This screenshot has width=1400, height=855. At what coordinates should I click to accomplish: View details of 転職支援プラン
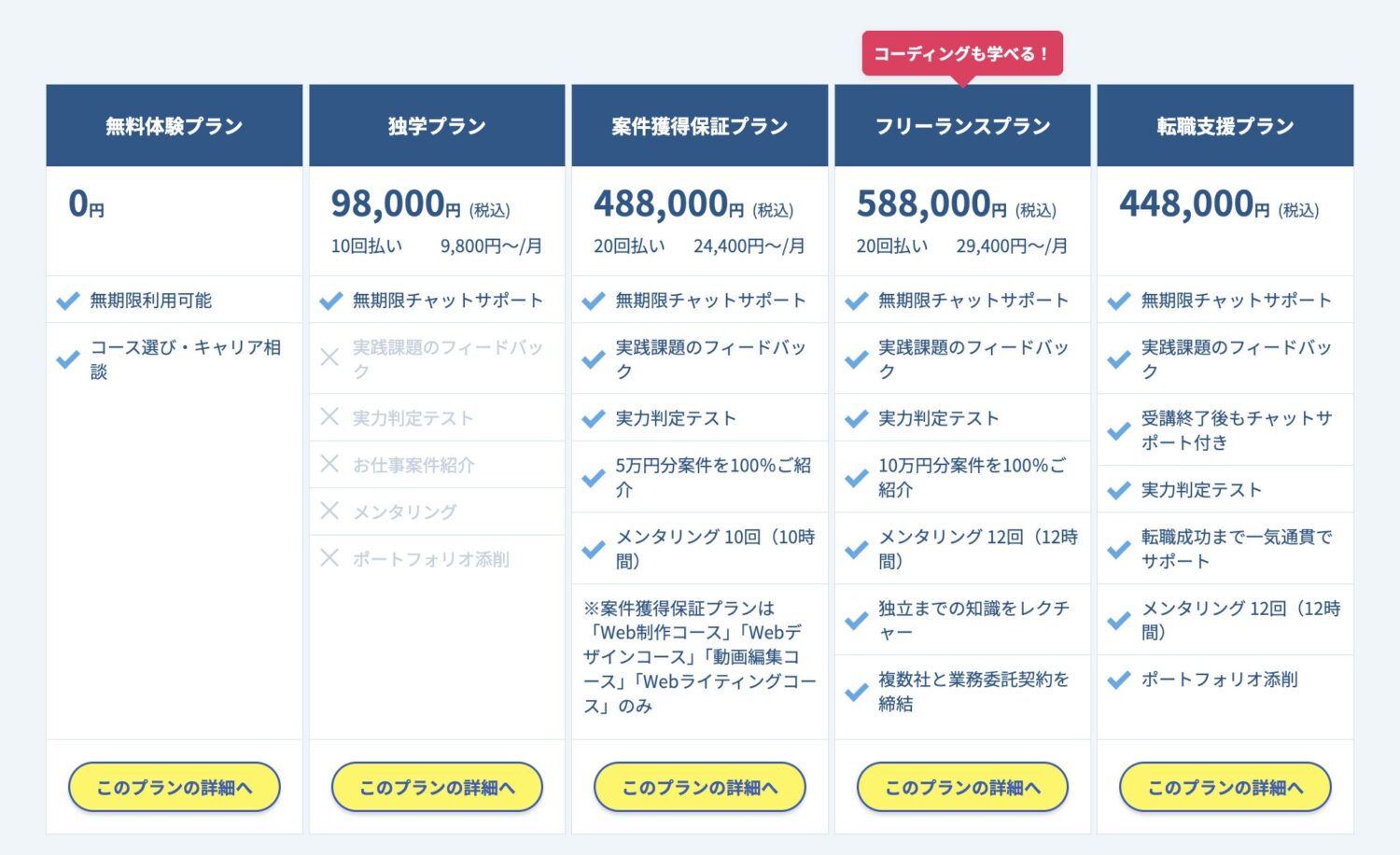(x=1225, y=787)
